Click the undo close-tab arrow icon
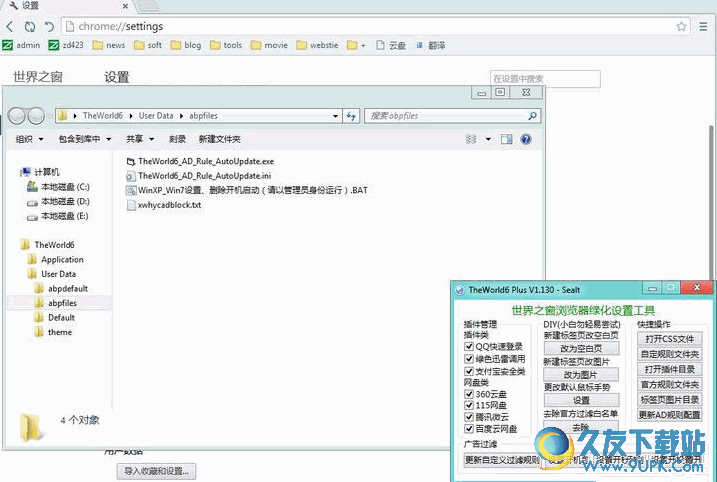 [49, 27]
